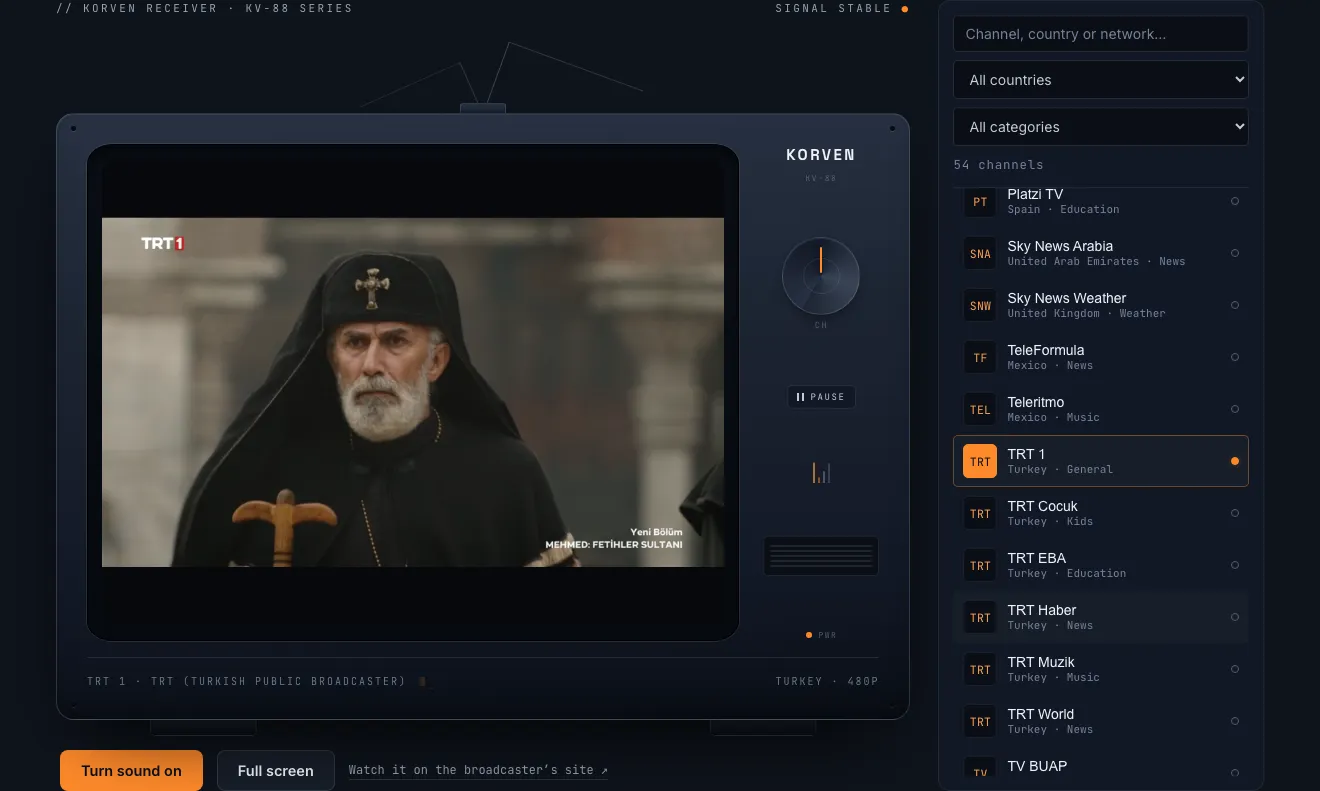The height and width of the screenshot is (791, 1320).
Task: Tune to TRT EBA education channel
Action: pyautogui.click(x=1100, y=565)
